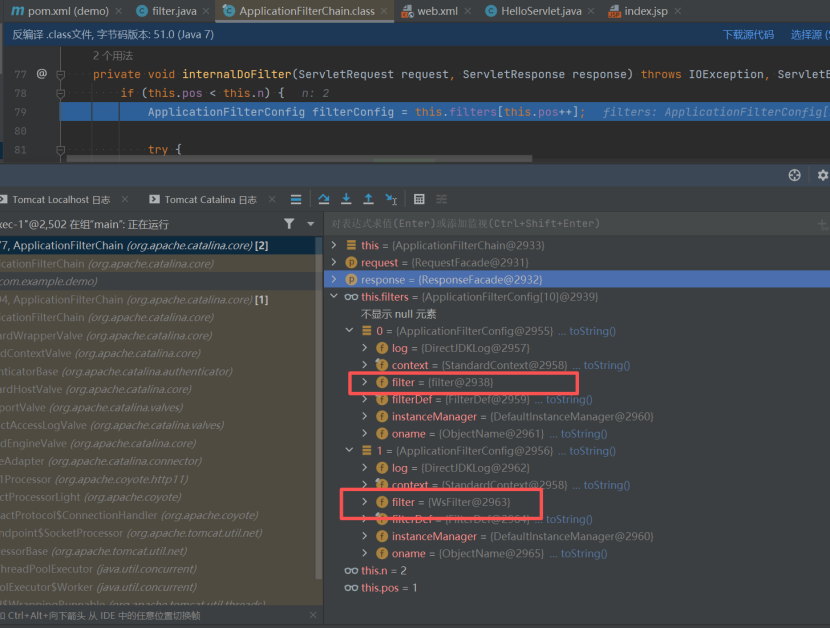Open debug panel settings gear
The width and height of the screenshot is (830, 628).
[823, 175]
